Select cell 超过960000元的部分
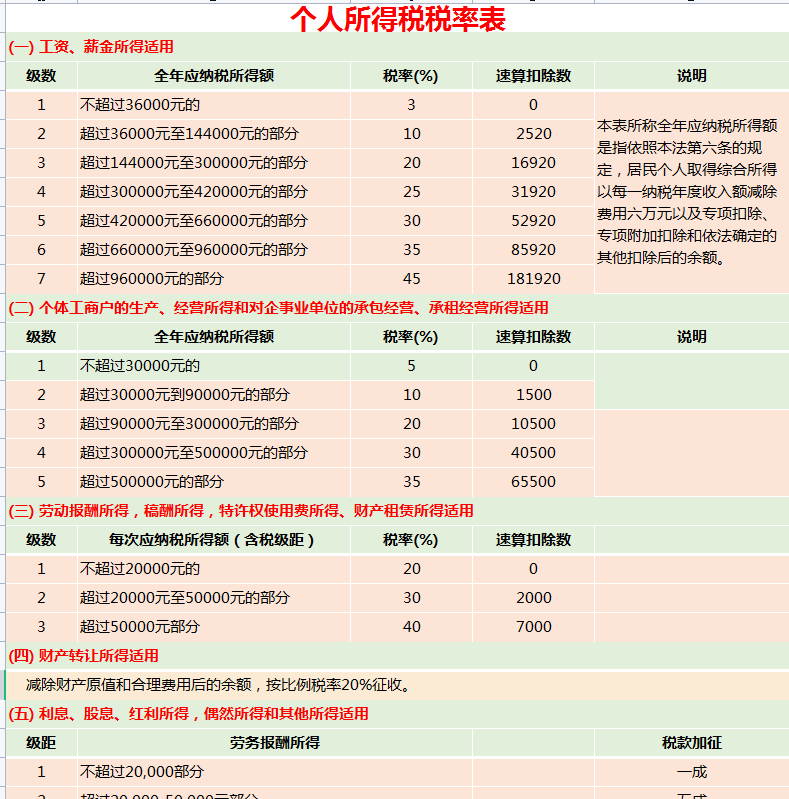Screen dimensions: 789x799 click(x=214, y=279)
